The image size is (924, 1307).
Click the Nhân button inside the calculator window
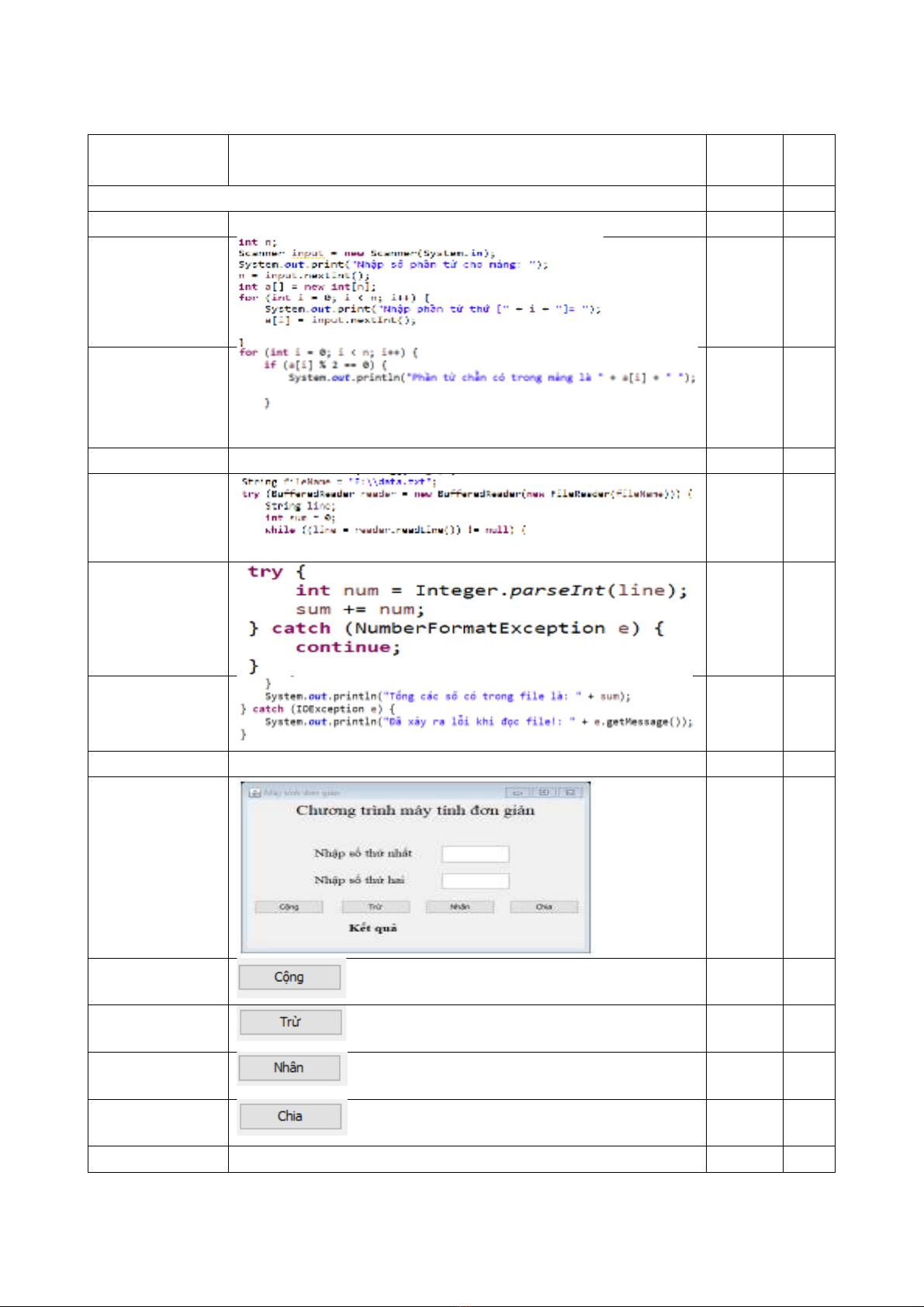point(460,907)
